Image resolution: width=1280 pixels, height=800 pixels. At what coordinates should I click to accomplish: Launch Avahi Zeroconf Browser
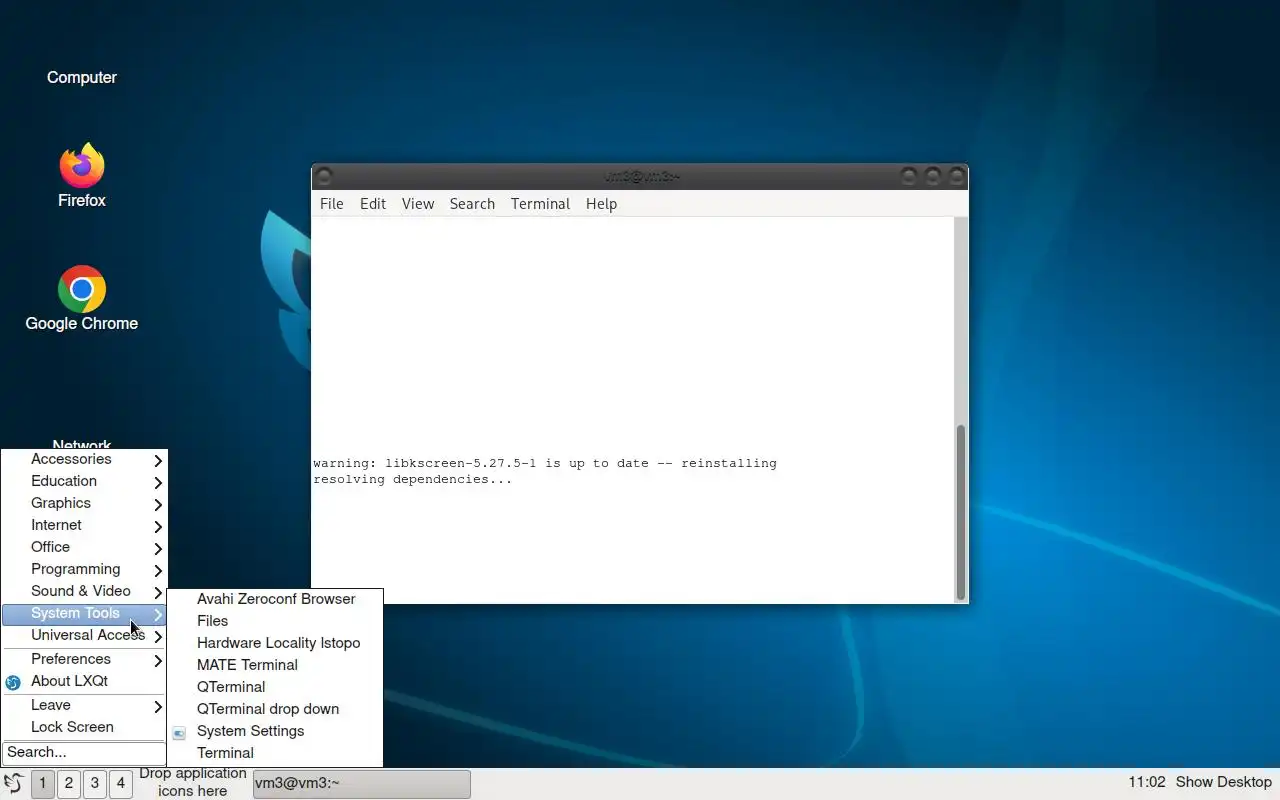coord(275,599)
